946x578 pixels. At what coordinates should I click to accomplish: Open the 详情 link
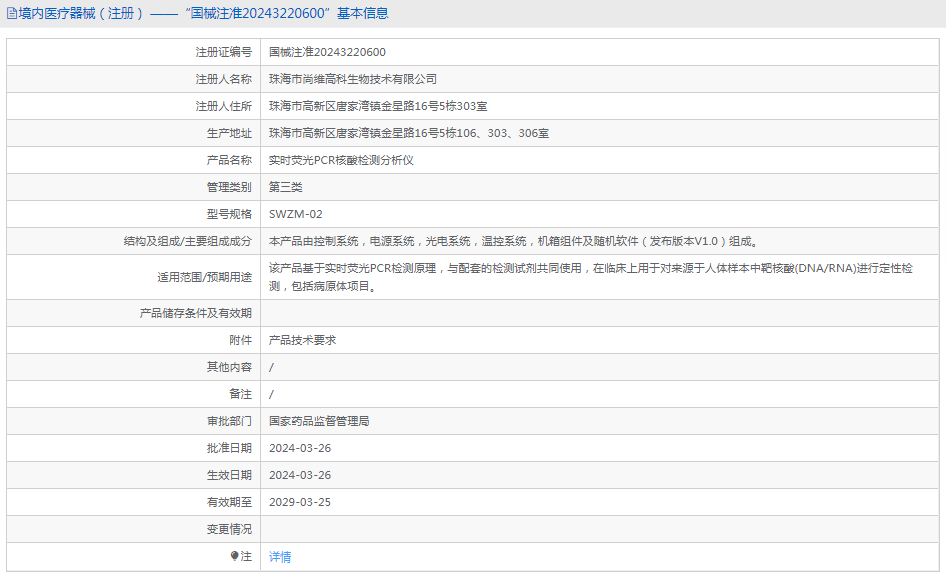[280, 557]
